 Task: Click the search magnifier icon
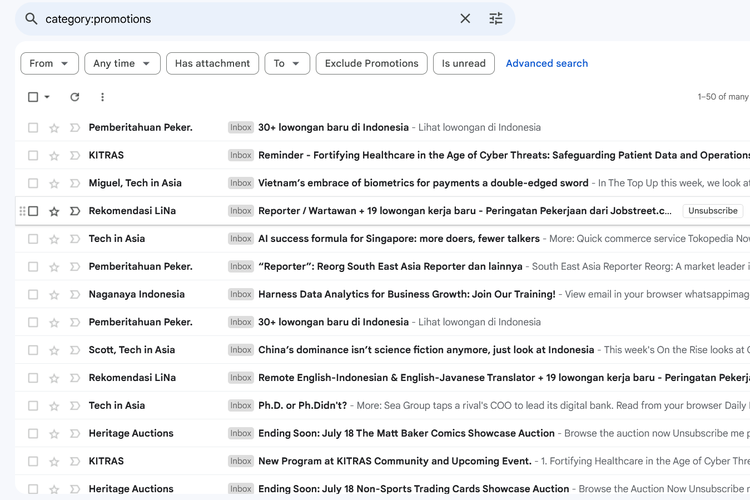pos(31,19)
